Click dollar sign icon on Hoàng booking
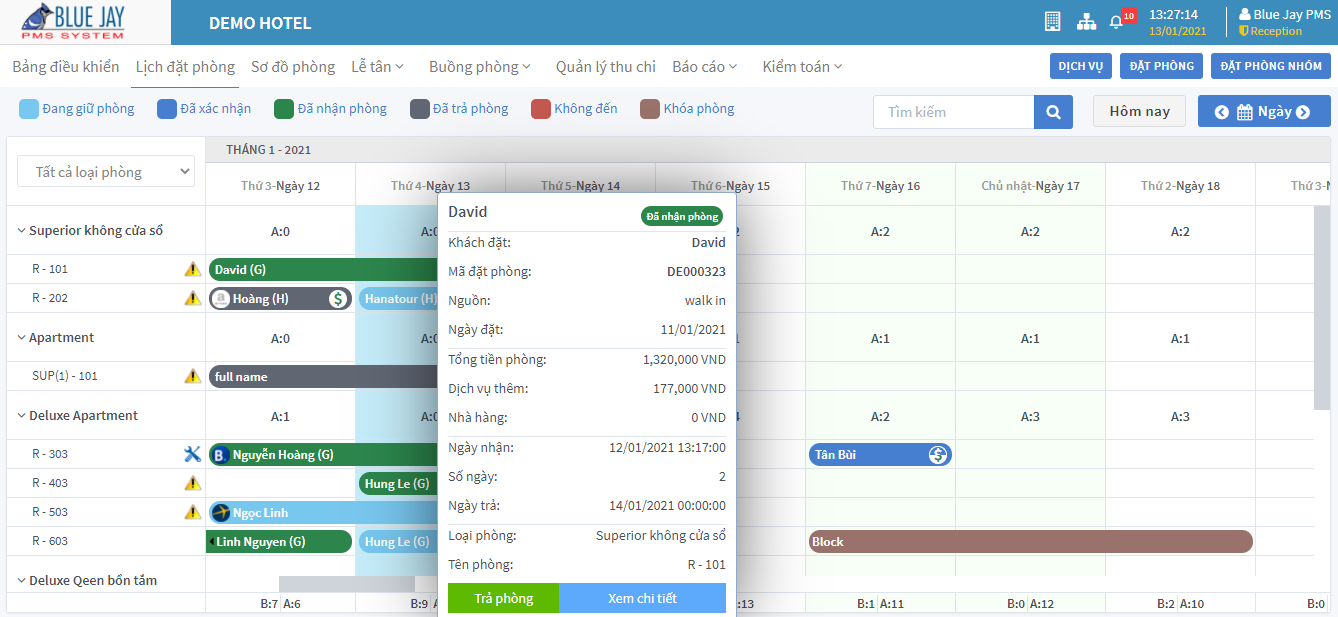 pos(338,298)
